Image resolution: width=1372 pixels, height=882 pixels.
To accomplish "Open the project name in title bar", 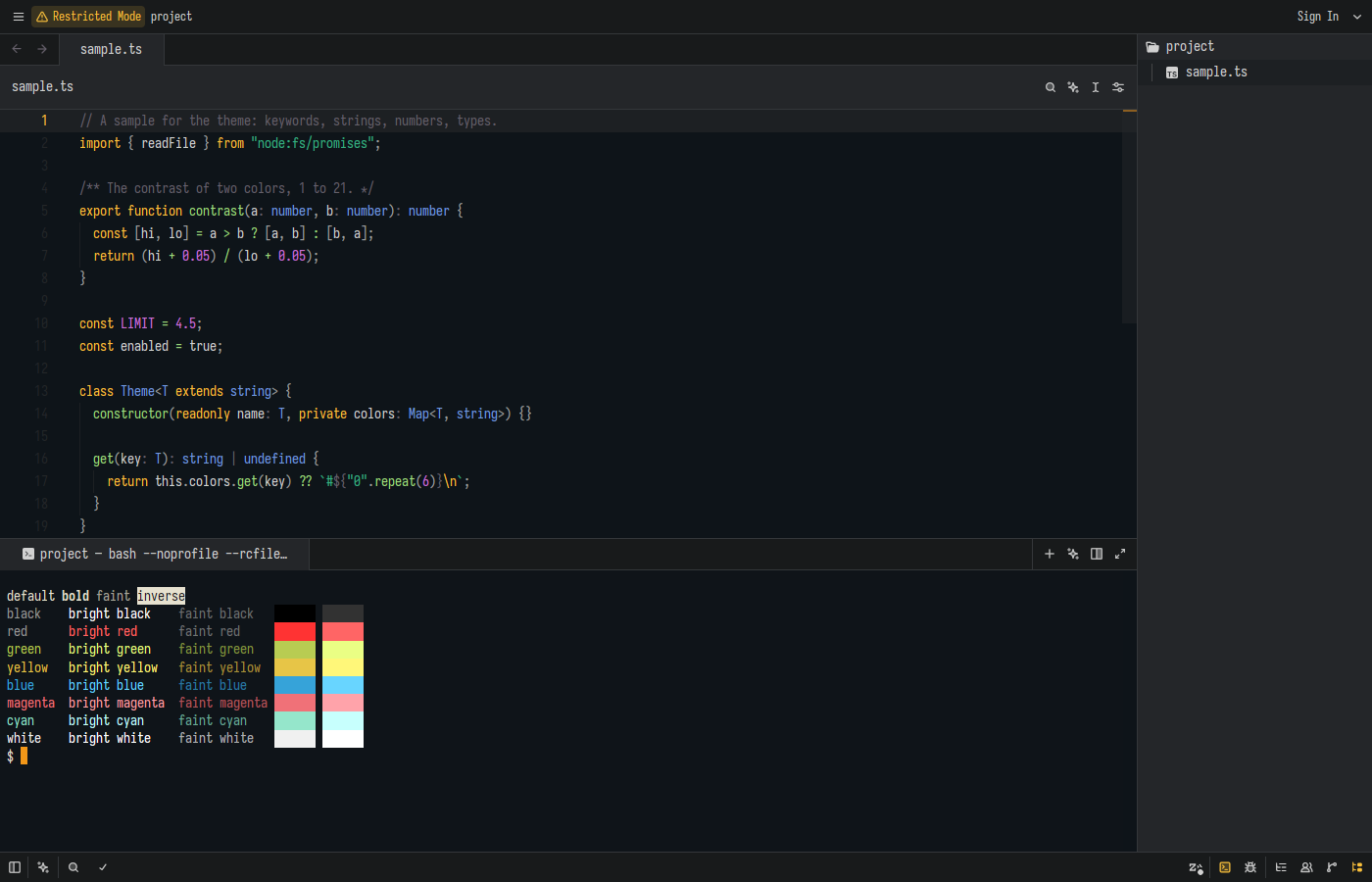I will click(x=171, y=17).
